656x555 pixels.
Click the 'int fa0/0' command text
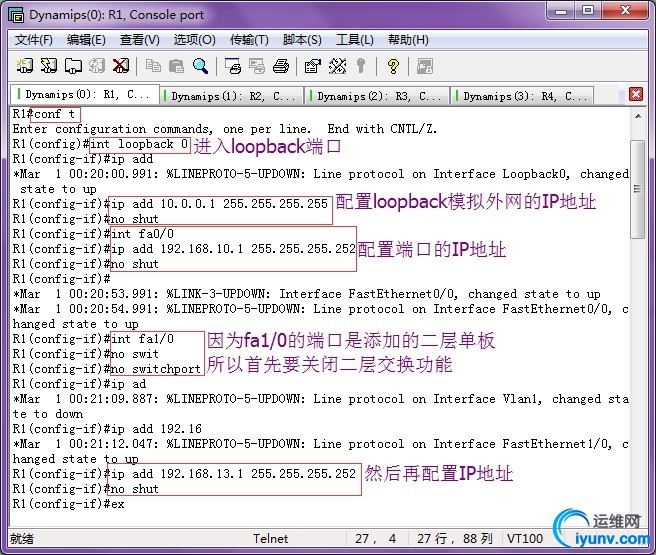pos(142,234)
